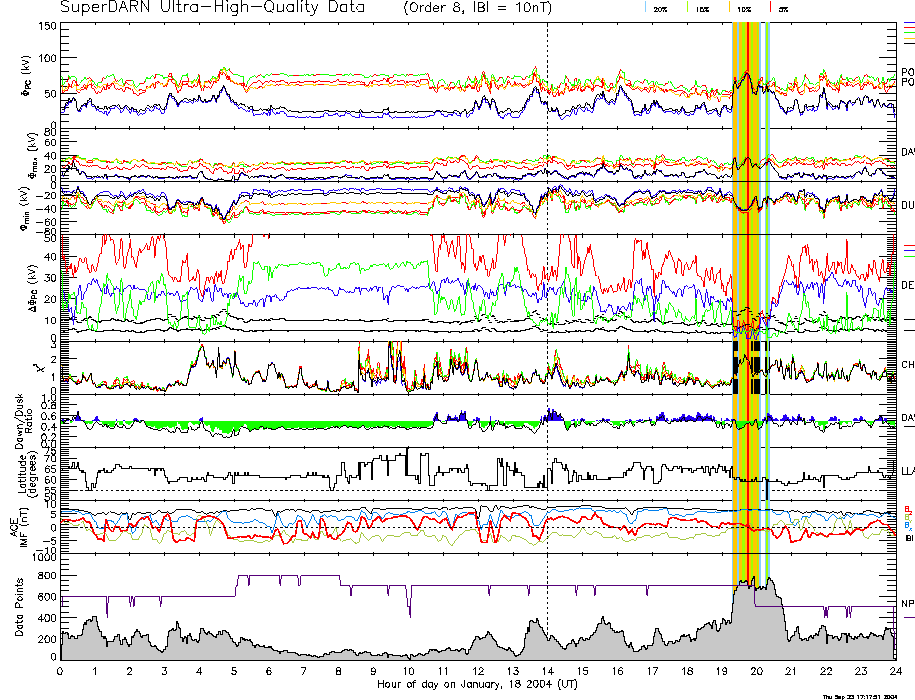The width and height of the screenshot is (915, 700).
Task: Click the 'Thu Sep 23 17:17:51 2004' timestamp
Action: pyautogui.click(x=860, y=696)
